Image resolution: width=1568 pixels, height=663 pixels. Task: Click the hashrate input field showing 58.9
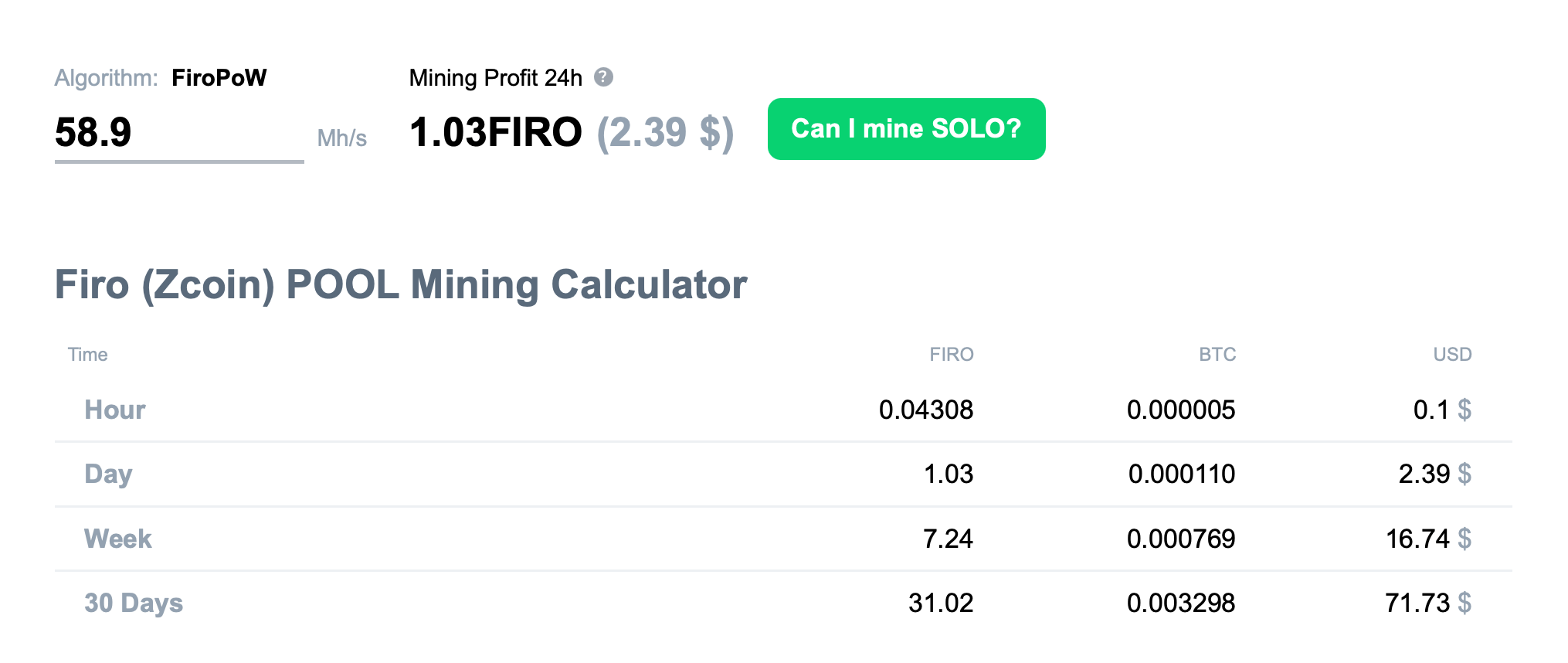coord(178,132)
